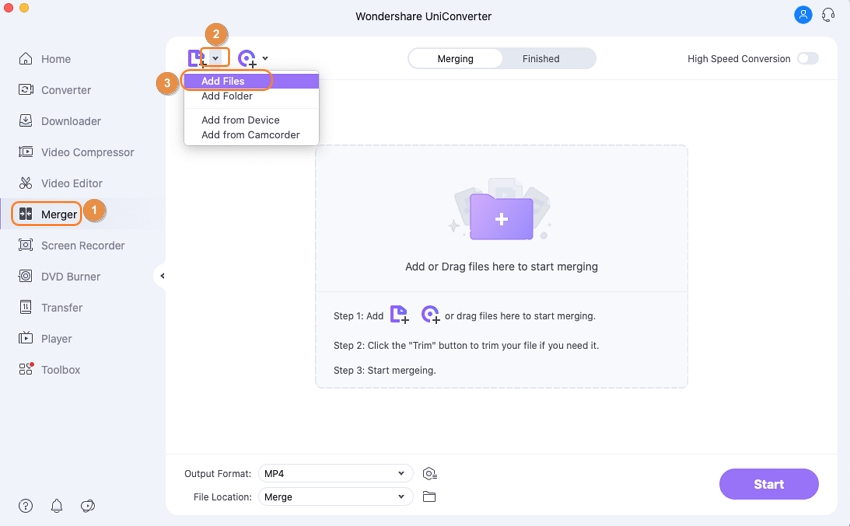Image resolution: width=850 pixels, height=526 pixels.
Task: Collapse the sidebar using the arrow handle
Action: click(161, 276)
